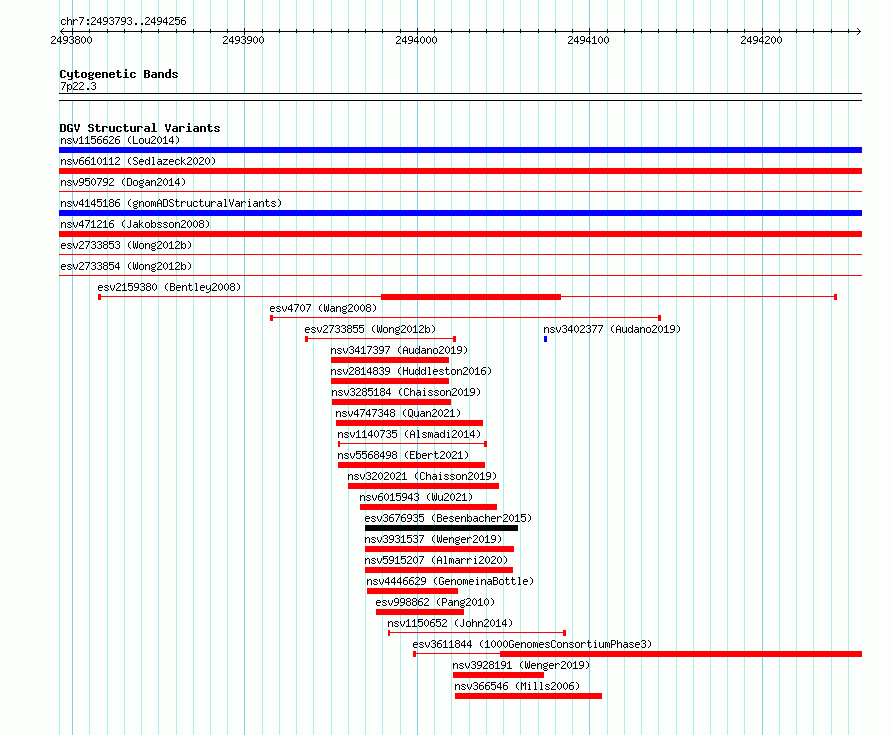Click the esv2733855 (Wong2012b) label
The image size is (890, 735).
370,329
